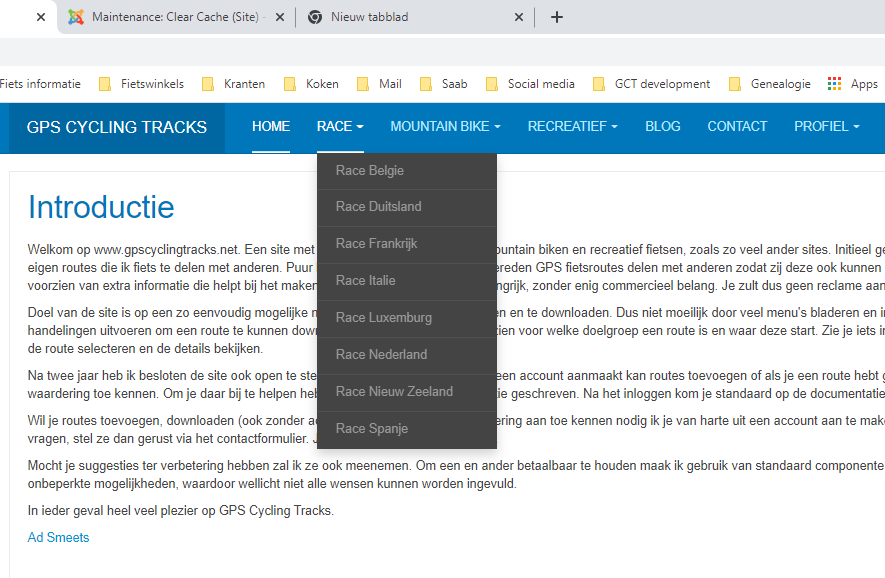The height and width of the screenshot is (578, 885).
Task: Close the Nieuw tabblad tab
Action: [x=519, y=17]
